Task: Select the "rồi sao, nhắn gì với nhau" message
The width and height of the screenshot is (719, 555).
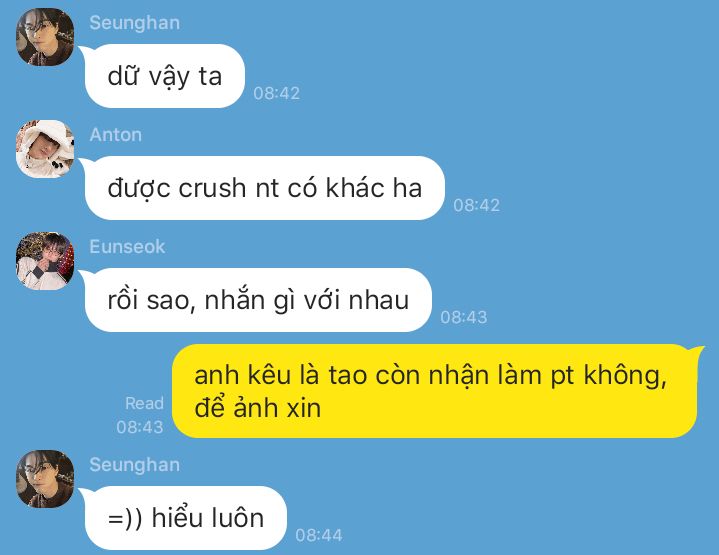Action: click(x=258, y=300)
